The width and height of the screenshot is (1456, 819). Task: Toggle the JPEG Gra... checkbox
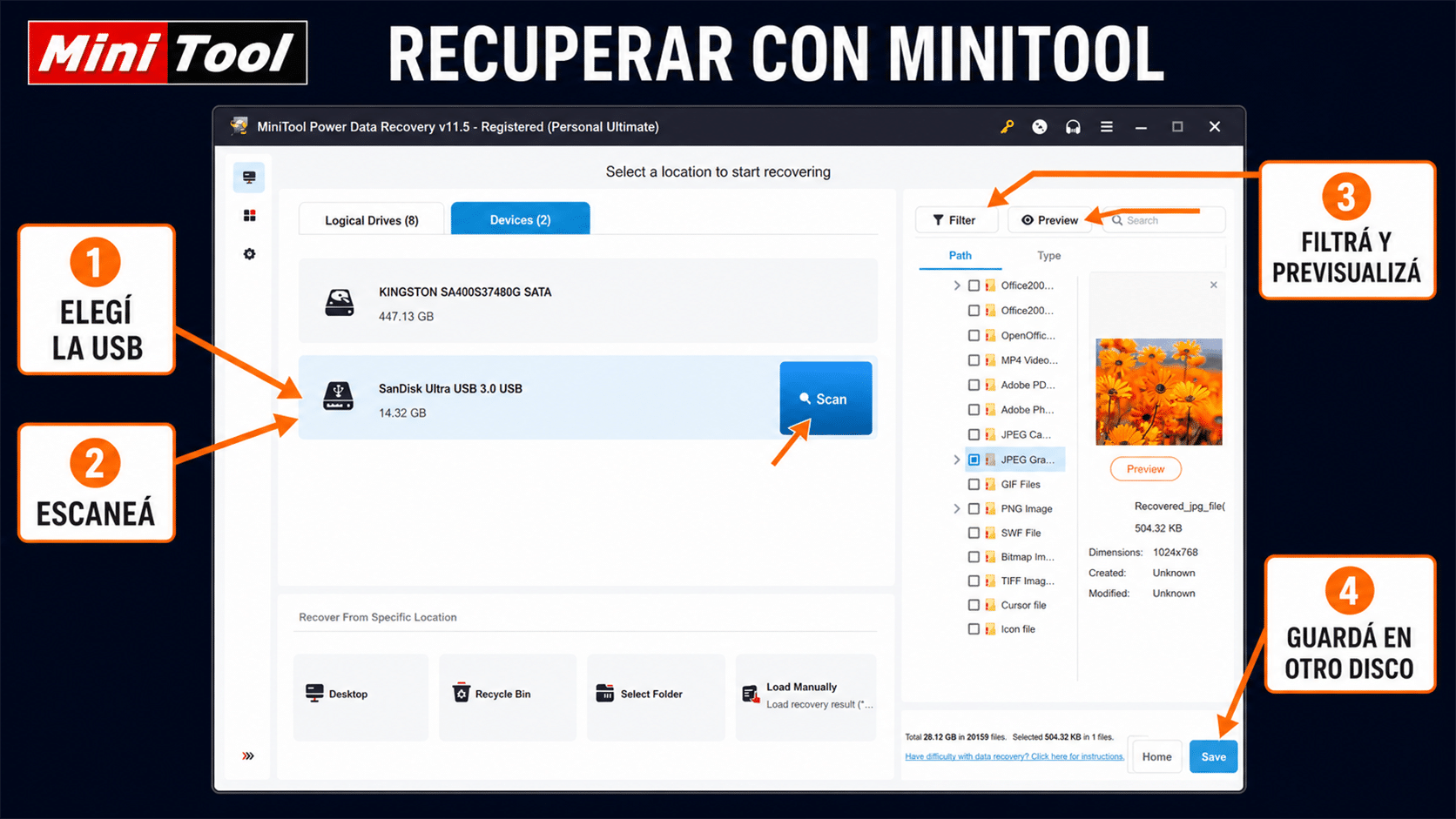(974, 460)
